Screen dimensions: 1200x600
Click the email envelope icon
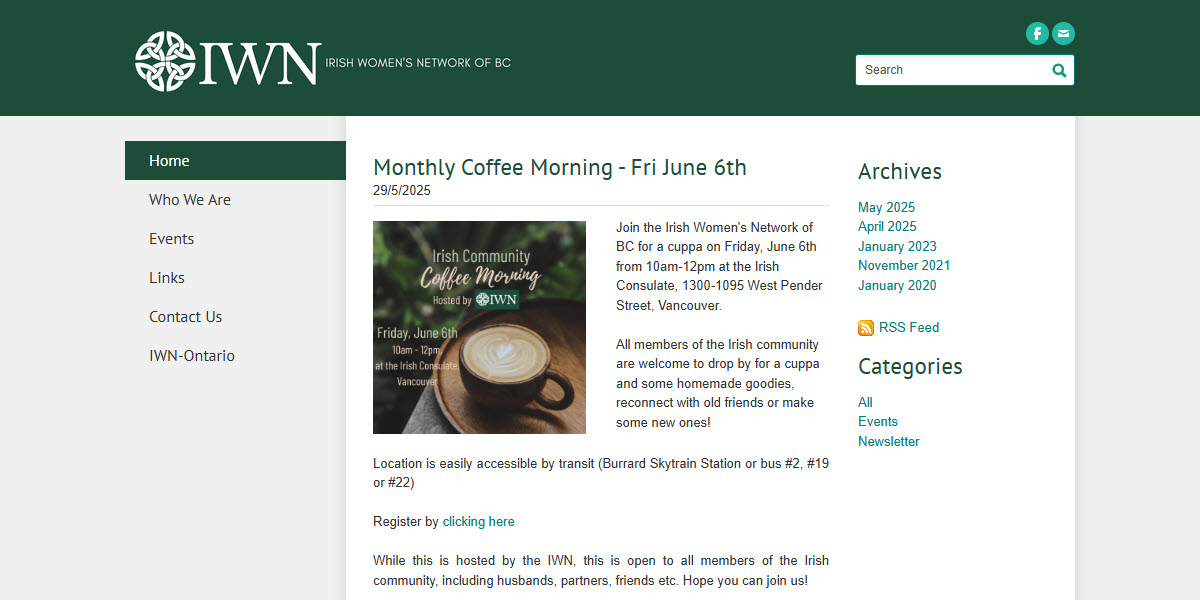(1062, 33)
